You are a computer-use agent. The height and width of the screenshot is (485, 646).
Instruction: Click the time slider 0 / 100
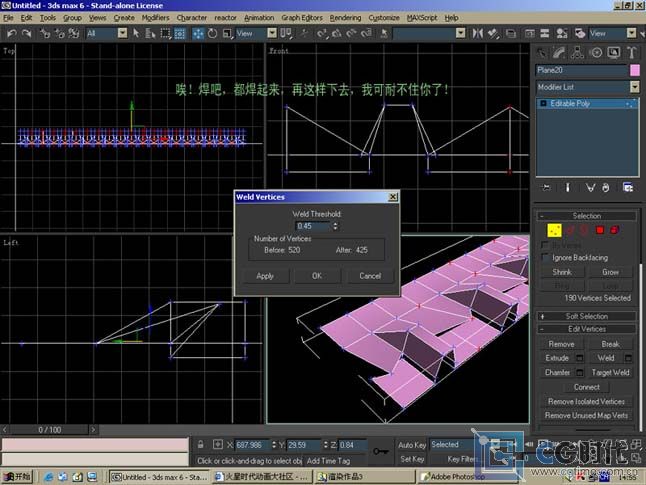coord(49,430)
